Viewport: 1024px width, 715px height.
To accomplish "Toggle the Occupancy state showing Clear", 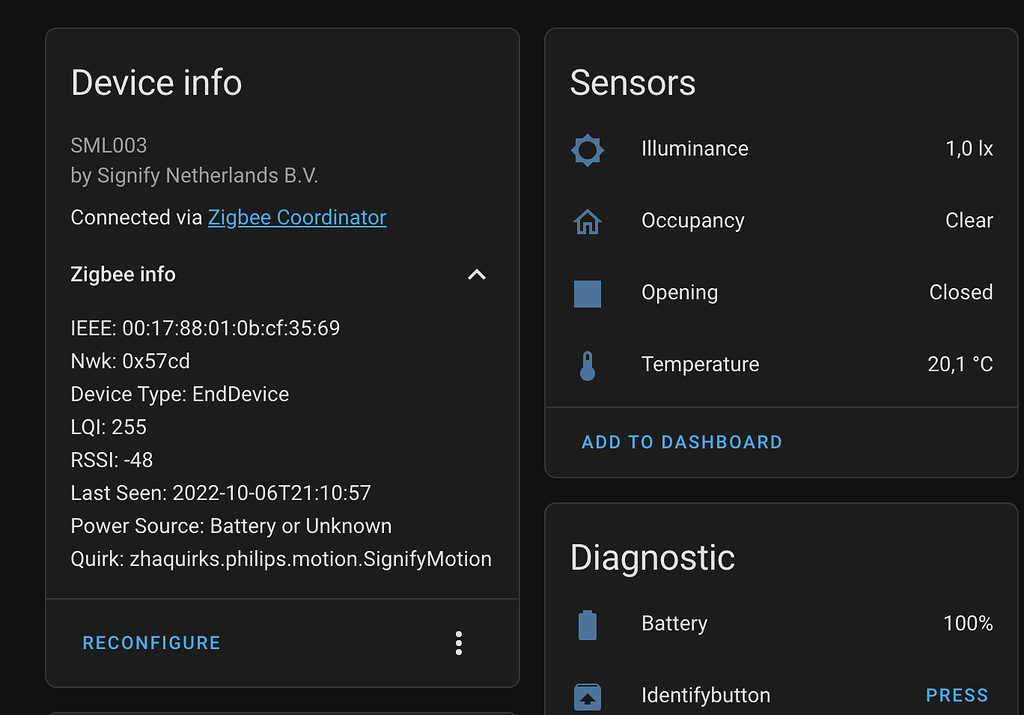I will (969, 220).
